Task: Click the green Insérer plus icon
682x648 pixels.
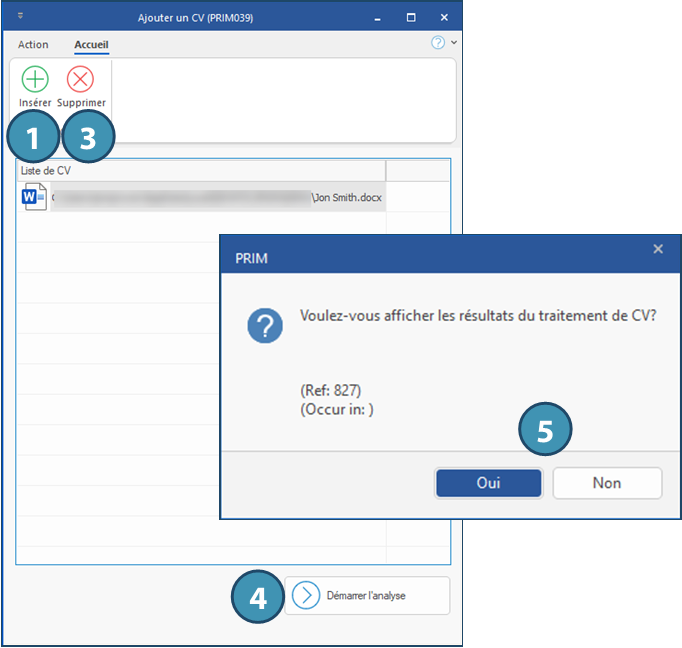Action: click(35, 80)
